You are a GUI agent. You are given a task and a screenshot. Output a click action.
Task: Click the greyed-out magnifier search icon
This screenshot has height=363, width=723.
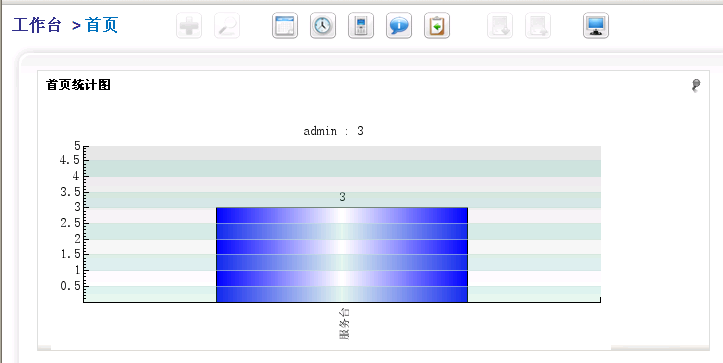(227, 25)
